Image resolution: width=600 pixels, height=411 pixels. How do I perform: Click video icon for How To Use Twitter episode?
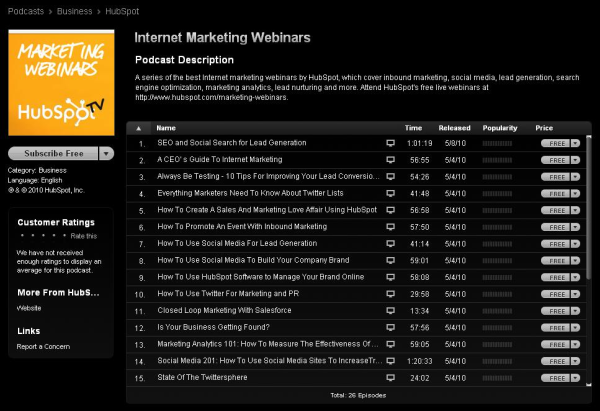pyautogui.click(x=391, y=293)
